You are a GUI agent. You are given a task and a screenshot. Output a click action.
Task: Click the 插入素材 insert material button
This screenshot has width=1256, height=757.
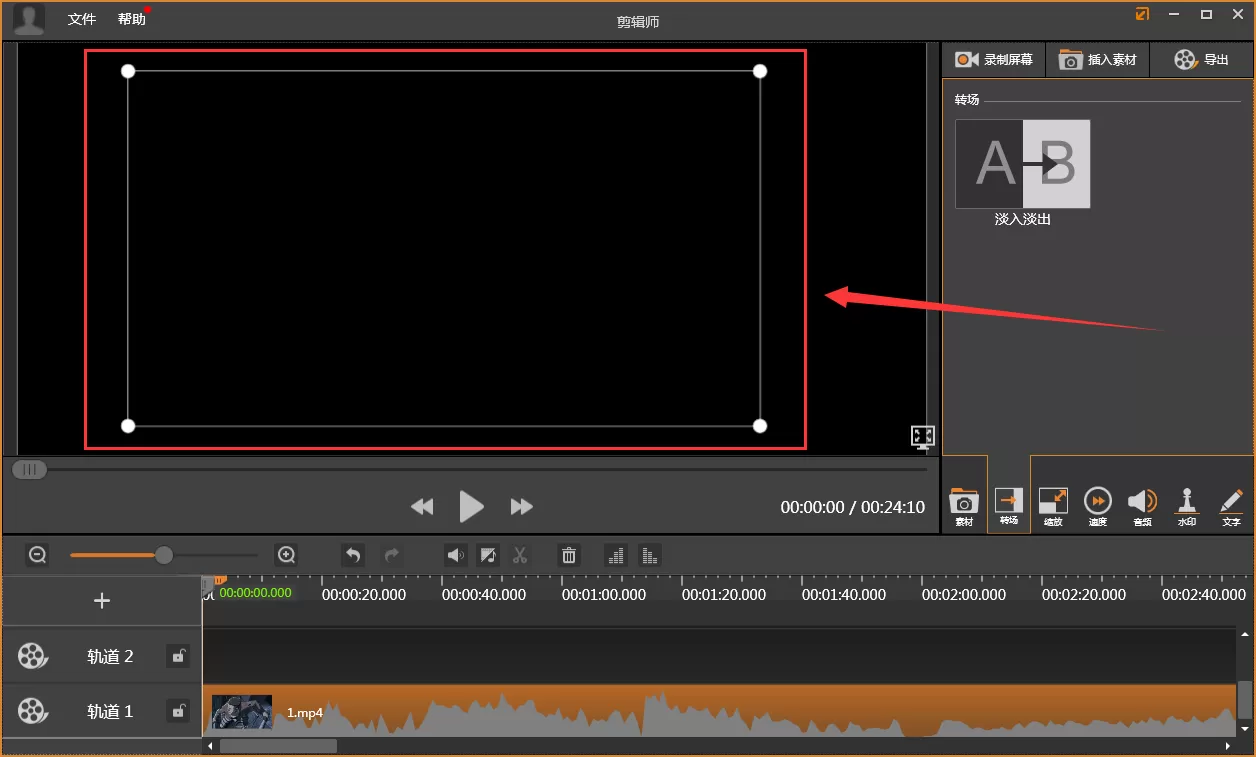1098,60
